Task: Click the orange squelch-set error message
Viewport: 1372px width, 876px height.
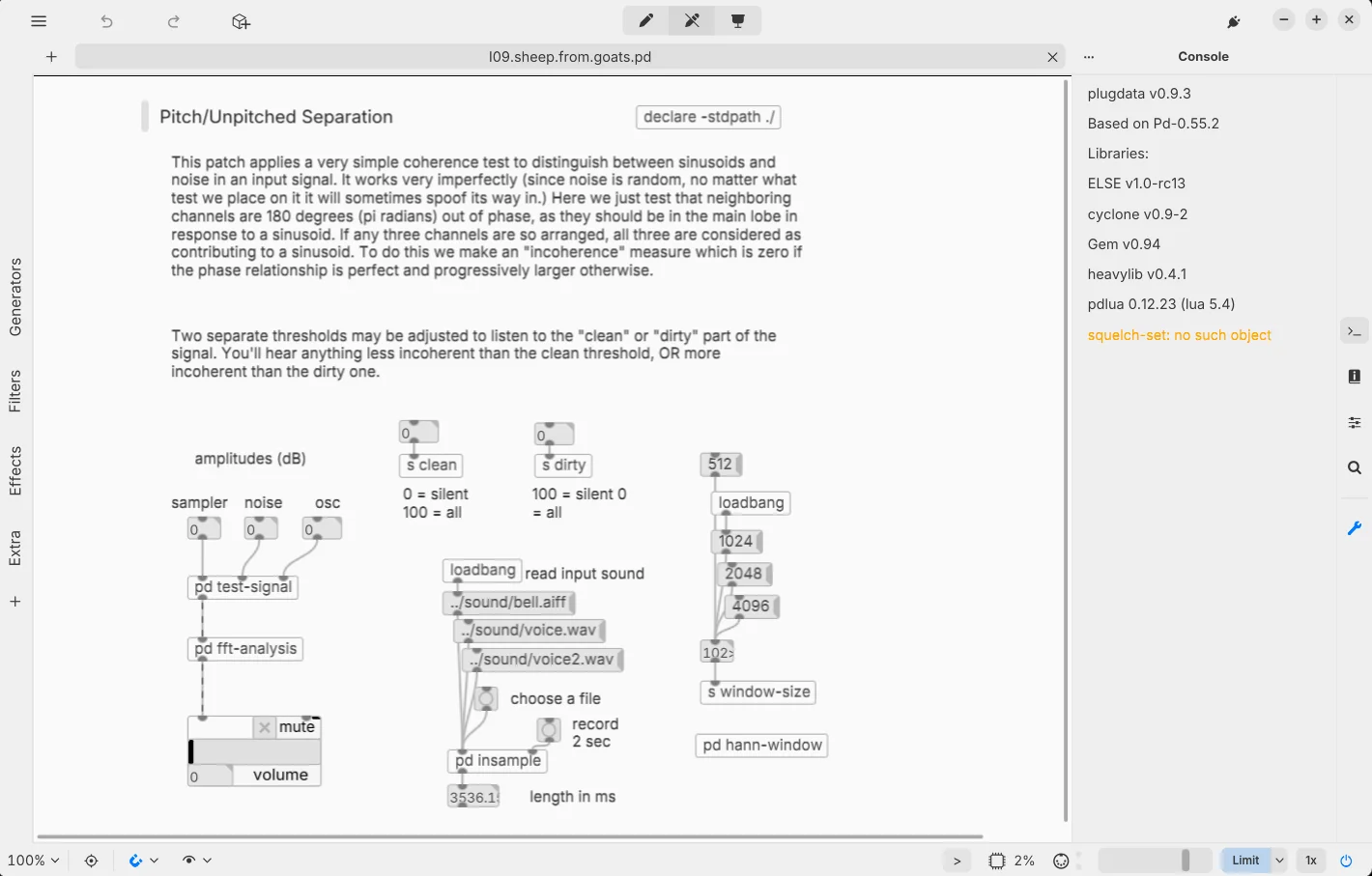Action: point(1179,335)
